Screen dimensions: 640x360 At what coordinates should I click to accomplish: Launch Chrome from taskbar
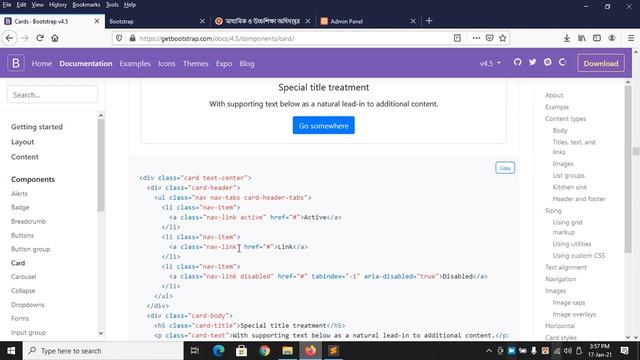coord(264,351)
